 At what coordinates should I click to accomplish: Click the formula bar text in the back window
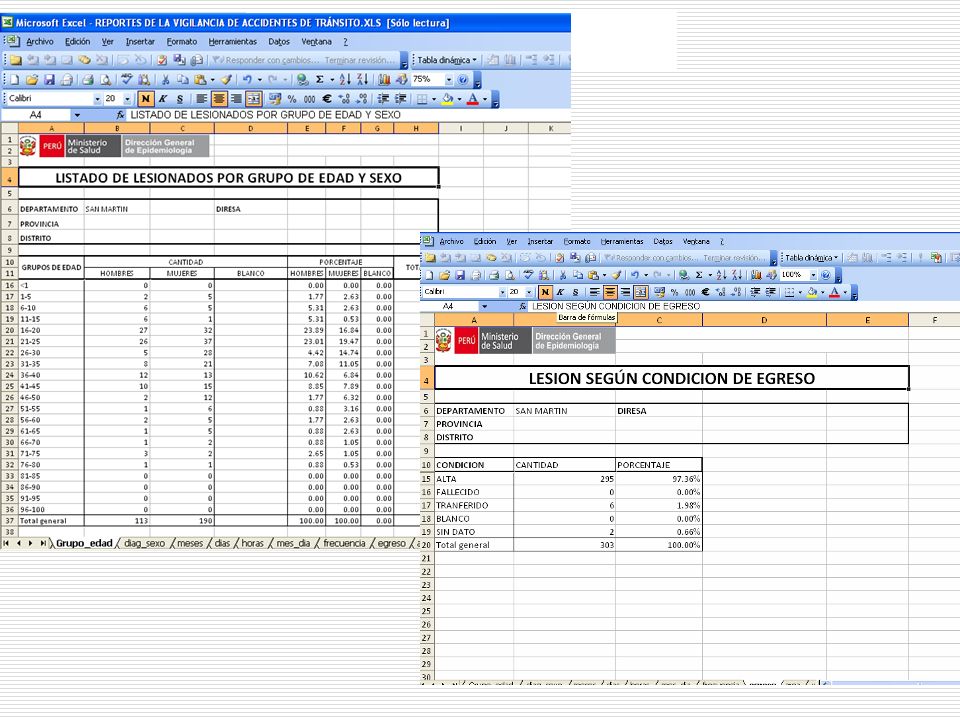[x=265, y=115]
